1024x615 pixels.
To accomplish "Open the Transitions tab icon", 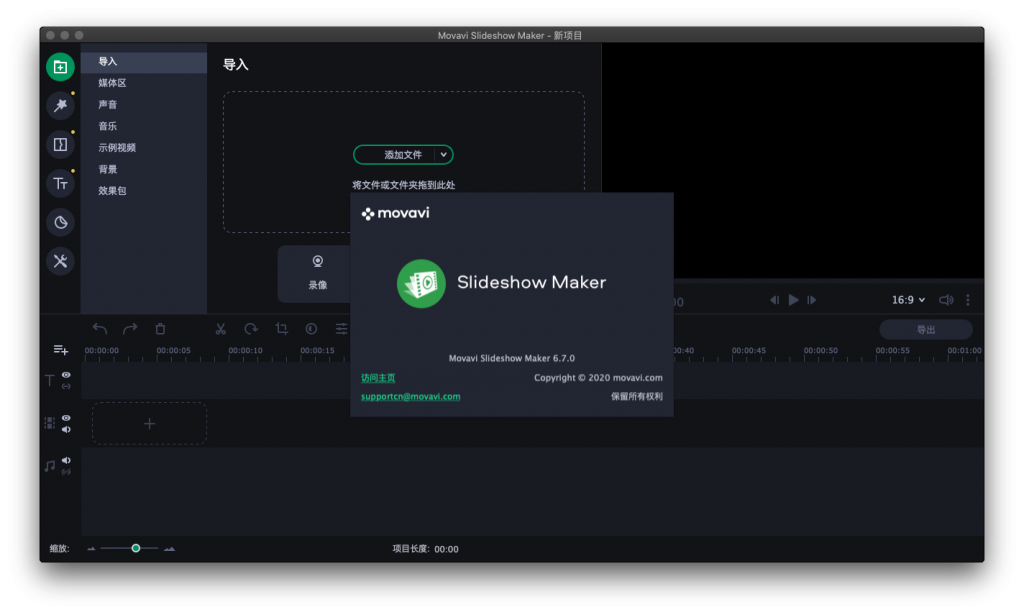I will (x=60, y=144).
